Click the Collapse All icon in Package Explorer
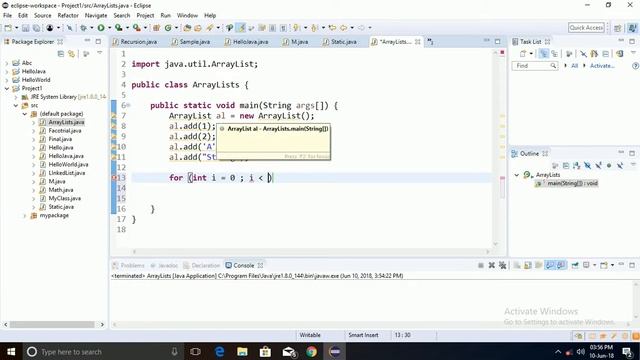Image resolution: width=640 pixels, height=360 pixels. pos(61,54)
